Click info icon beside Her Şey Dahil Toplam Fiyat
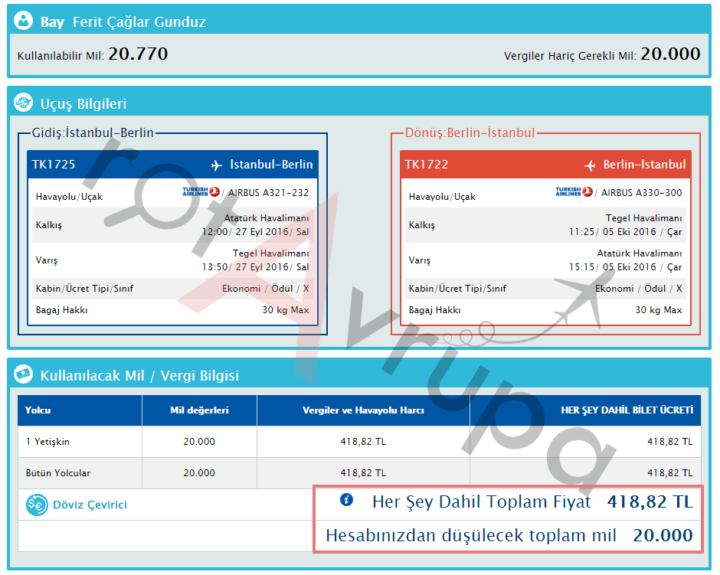The image size is (720, 575). (346, 500)
